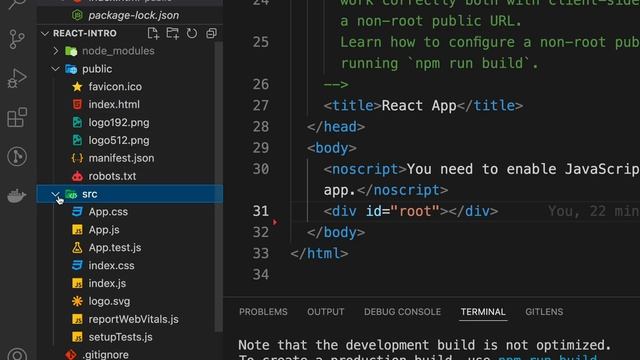
Task: Open App.css file
Action: point(108,212)
